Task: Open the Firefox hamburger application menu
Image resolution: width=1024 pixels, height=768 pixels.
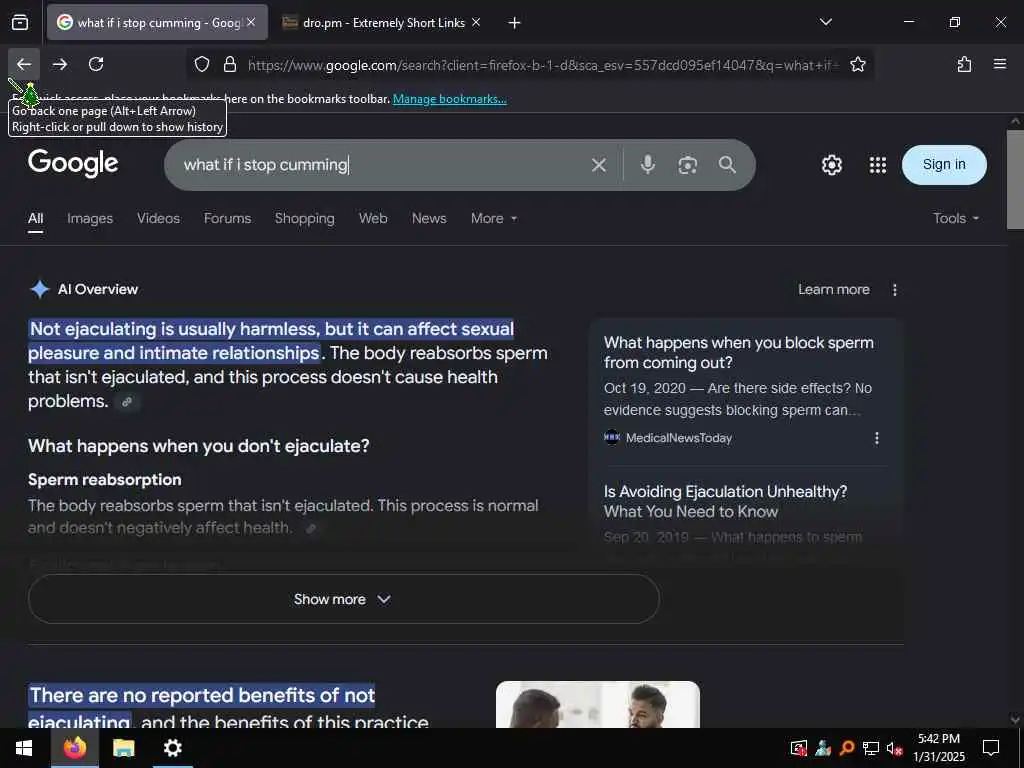Action: [1000, 64]
